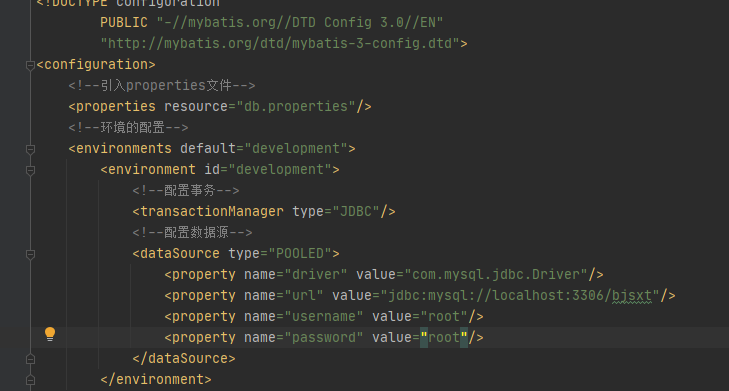Screen dimensions: 729x391
Task: Click the "db.properties" resource value
Action: coord(296,106)
